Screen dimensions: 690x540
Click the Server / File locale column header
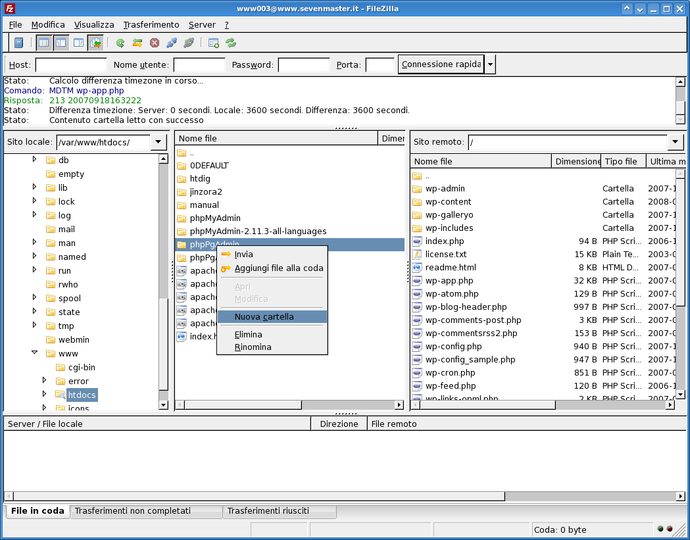157,424
